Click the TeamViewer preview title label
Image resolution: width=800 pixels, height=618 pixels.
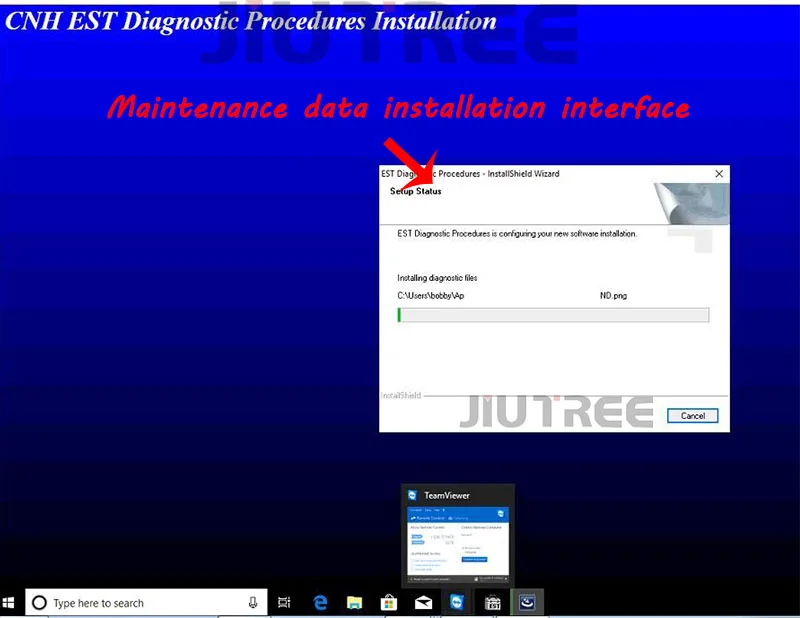(x=447, y=495)
